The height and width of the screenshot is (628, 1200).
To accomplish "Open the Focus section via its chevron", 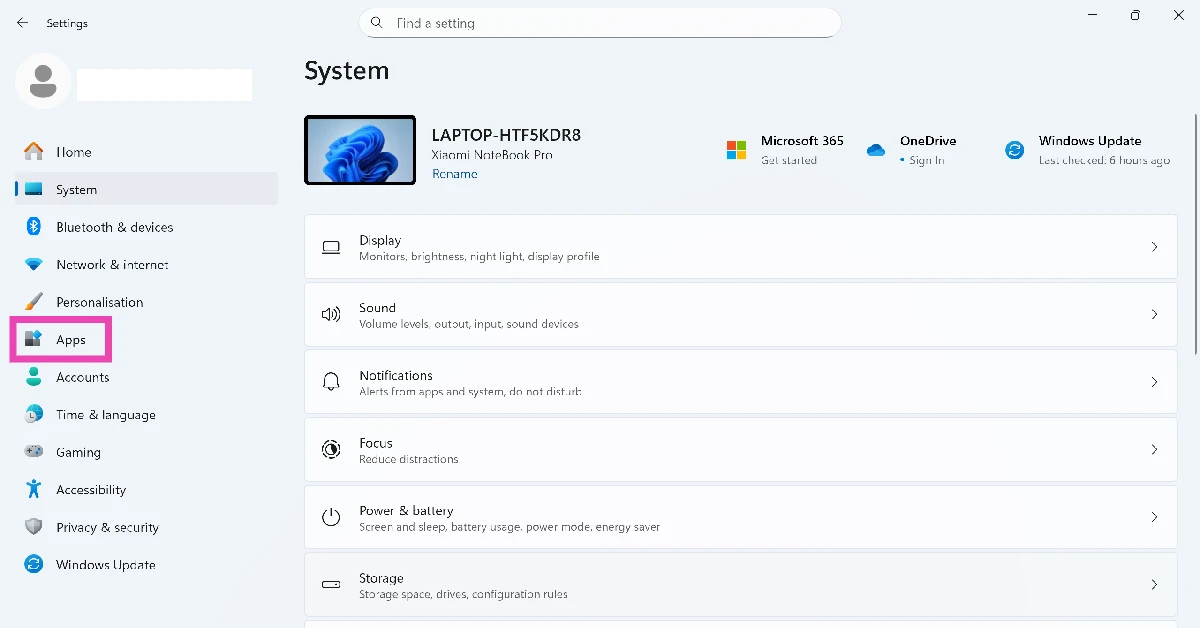I will [1154, 449].
